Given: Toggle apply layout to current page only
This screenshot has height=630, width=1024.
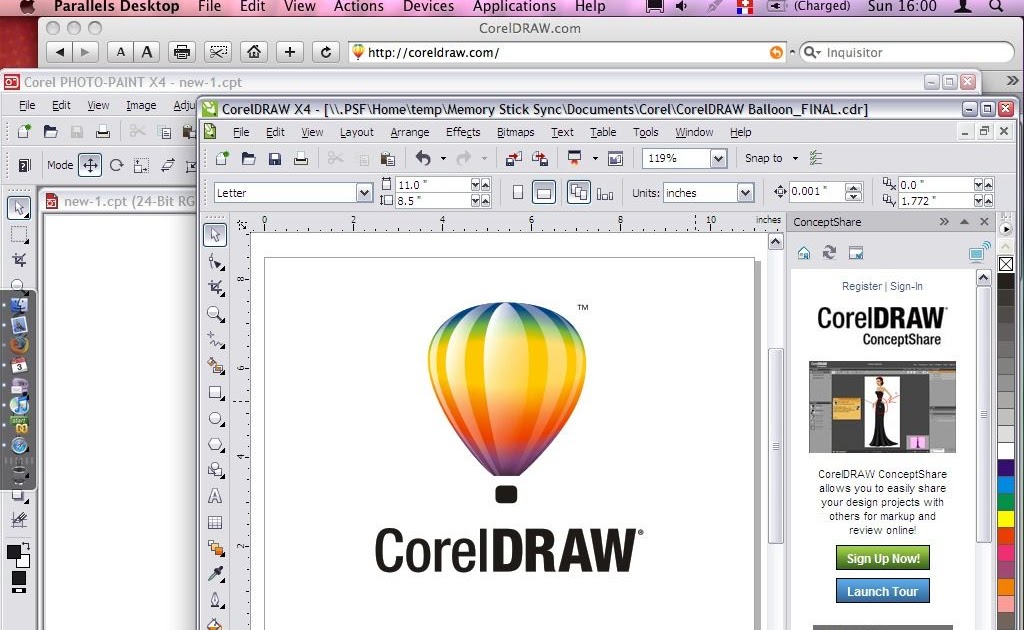Looking at the screenshot, I should coord(605,194).
